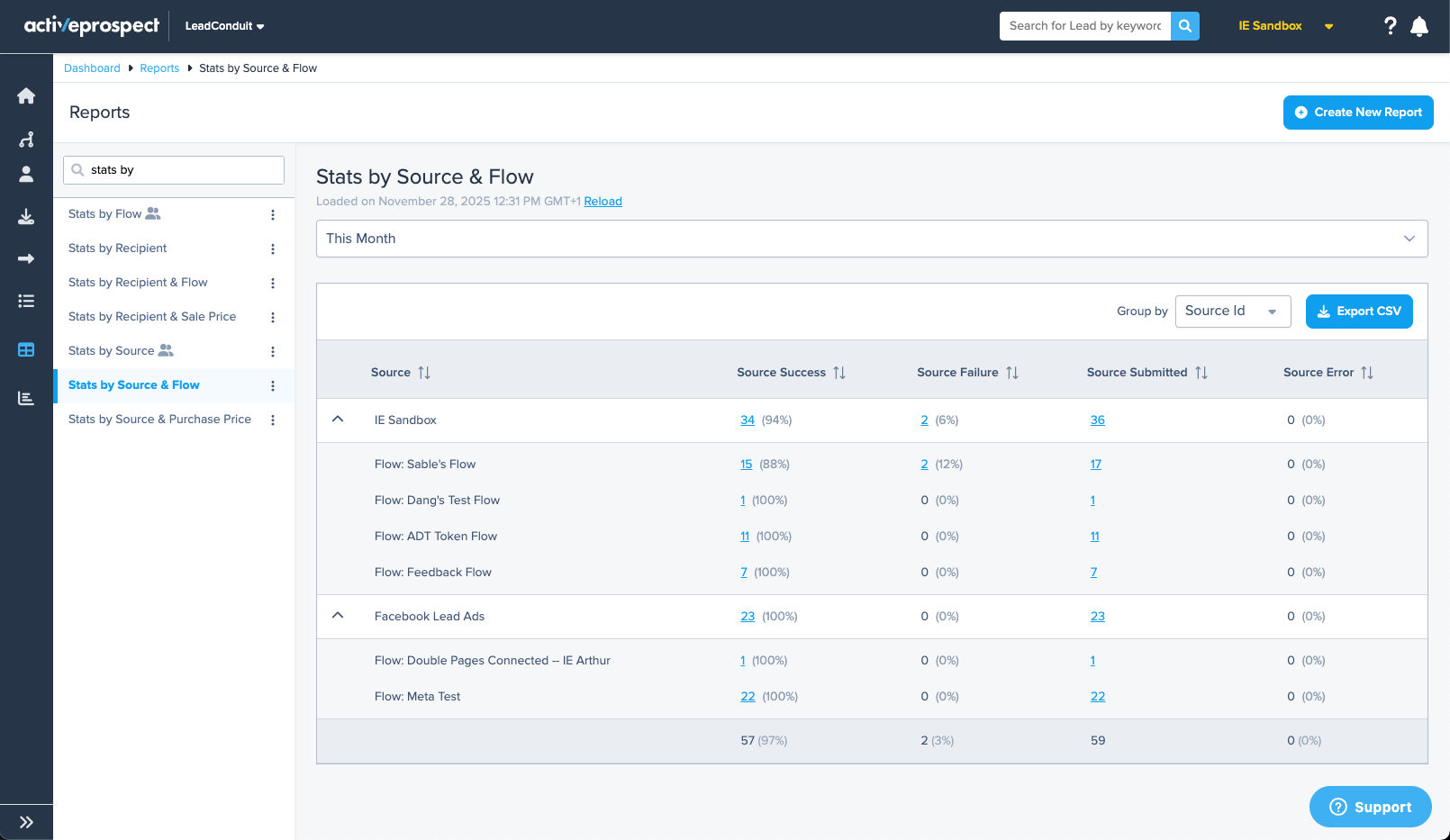Expand sidebar with double-arrow icon
Viewport: 1450px width, 840px height.
[x=26, y=822]
